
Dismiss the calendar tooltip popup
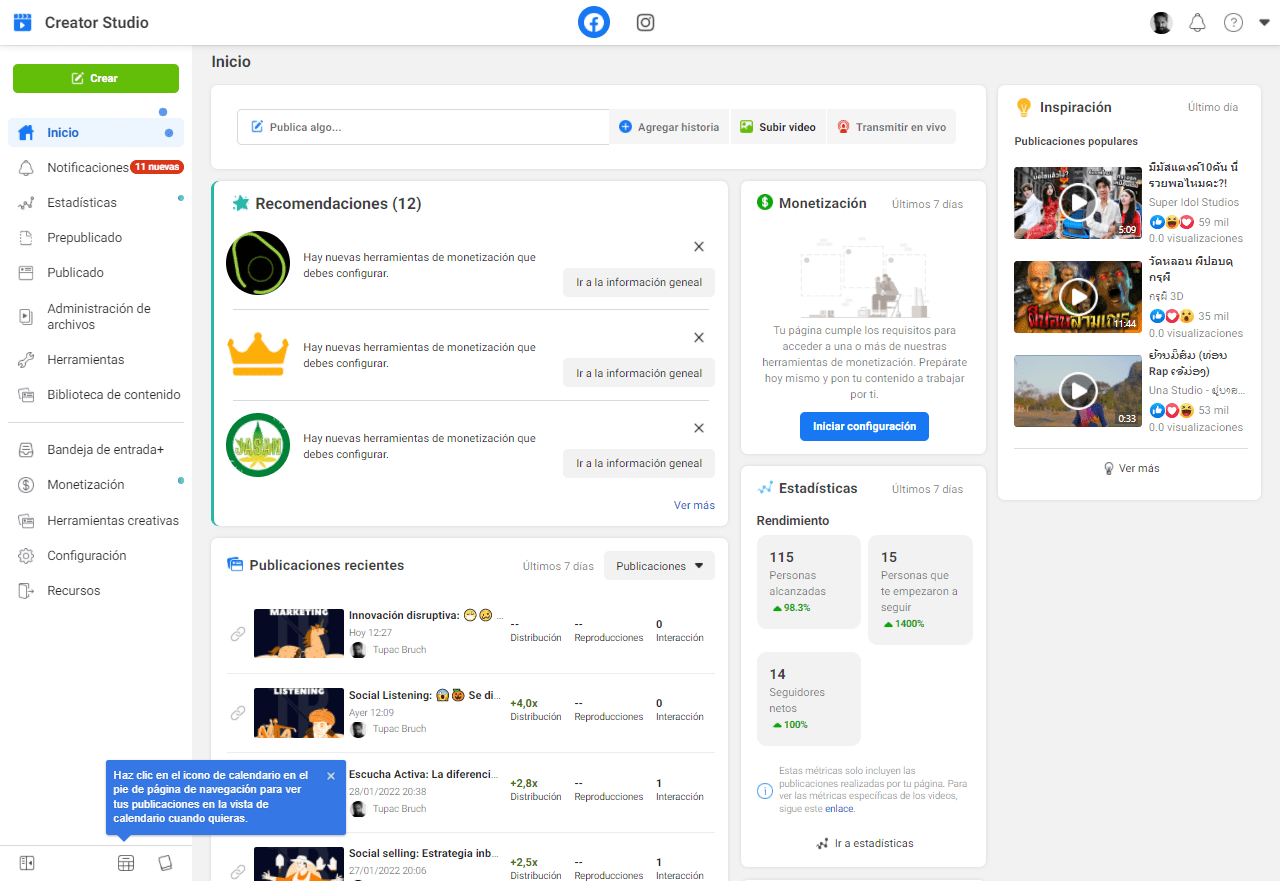(331, 776)
